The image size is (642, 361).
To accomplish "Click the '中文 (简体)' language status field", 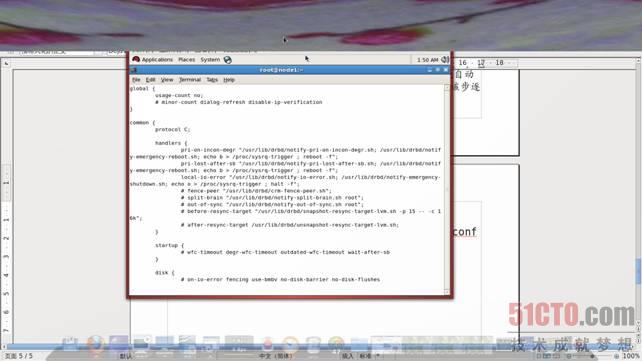I will coord(276,356).
